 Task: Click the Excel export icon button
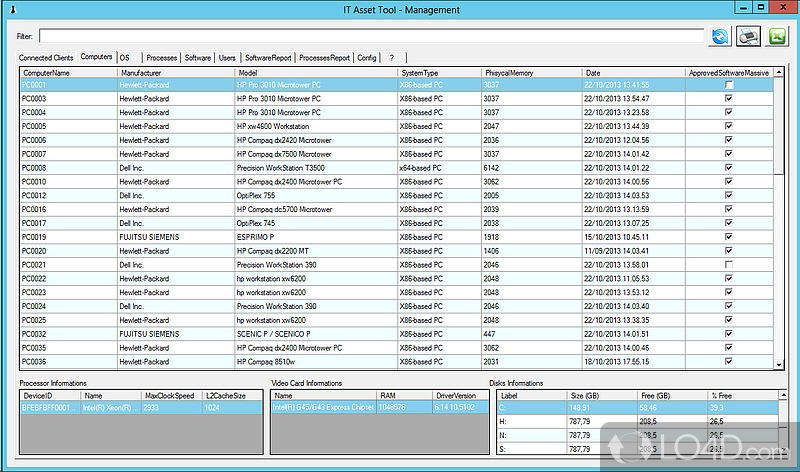point(777,37)
